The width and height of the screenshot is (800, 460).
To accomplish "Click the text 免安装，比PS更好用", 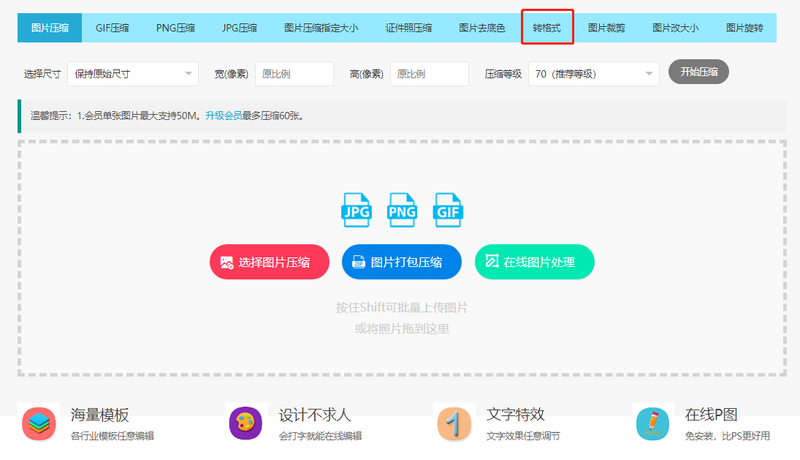I will (728, 436).
